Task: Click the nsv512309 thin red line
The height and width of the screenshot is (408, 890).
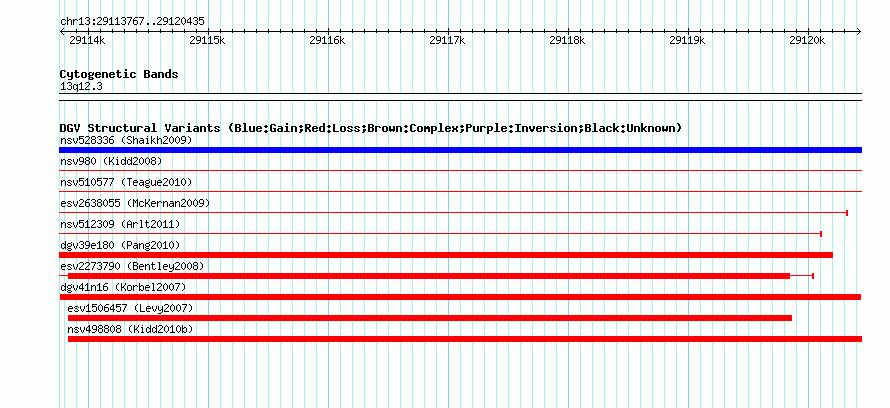Action: point(441,234)
